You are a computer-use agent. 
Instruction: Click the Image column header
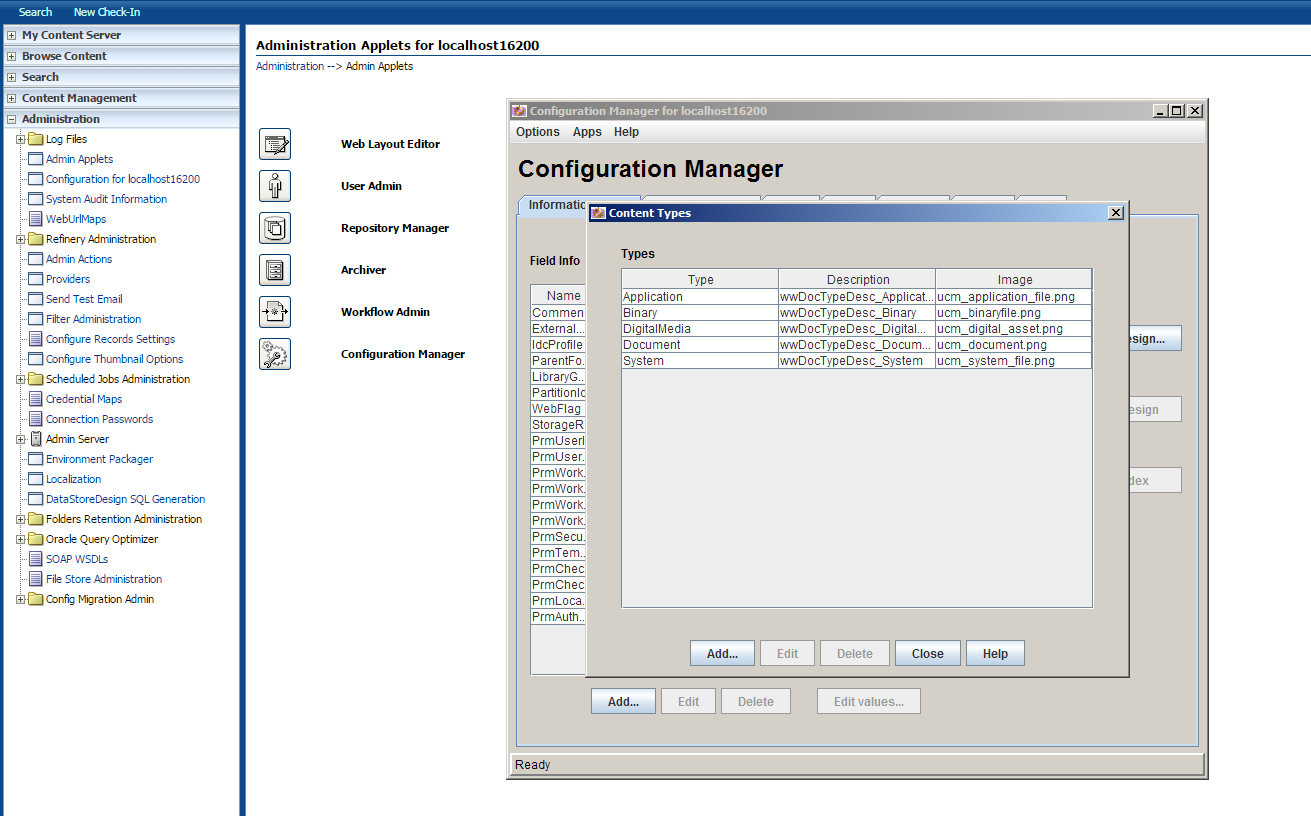(1014, 280)
